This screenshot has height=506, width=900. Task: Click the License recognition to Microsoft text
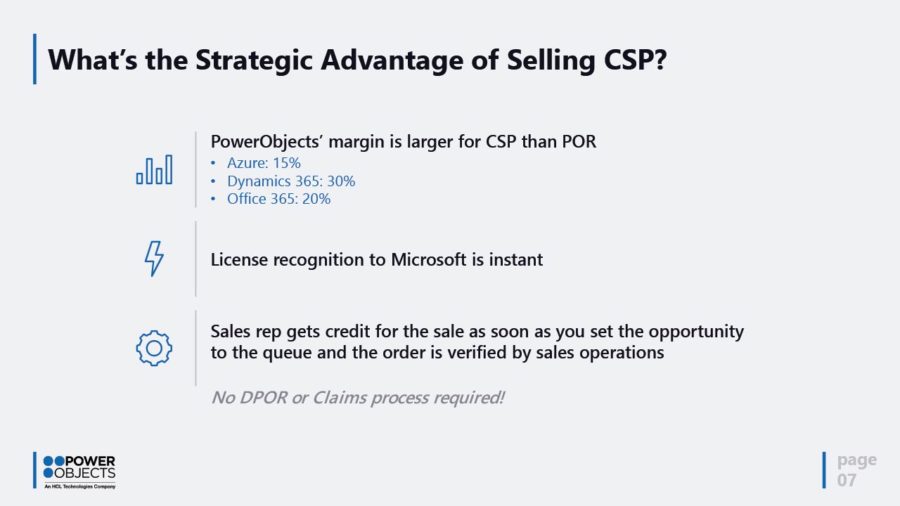[x=377, y=260]
